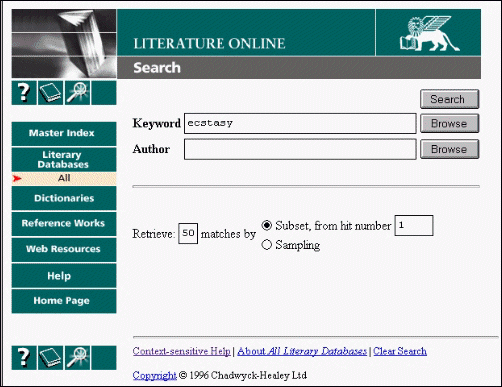Open the Dictionaries section
This screenshot has height=387, width=502.
pos(64,198)
